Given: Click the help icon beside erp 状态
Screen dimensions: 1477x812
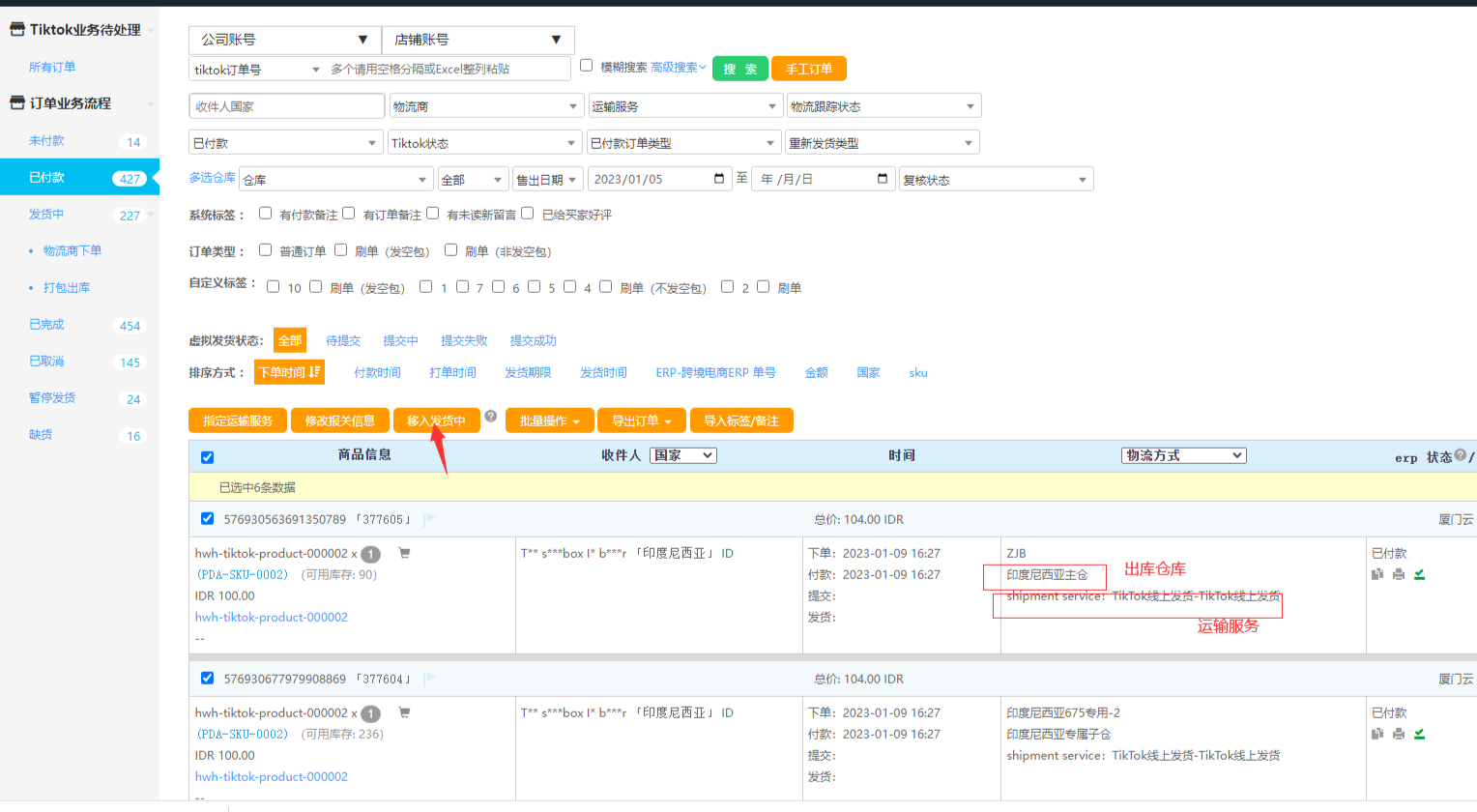Looking at the screenshot, I should pyautogui.click(x=1461, y=454).
